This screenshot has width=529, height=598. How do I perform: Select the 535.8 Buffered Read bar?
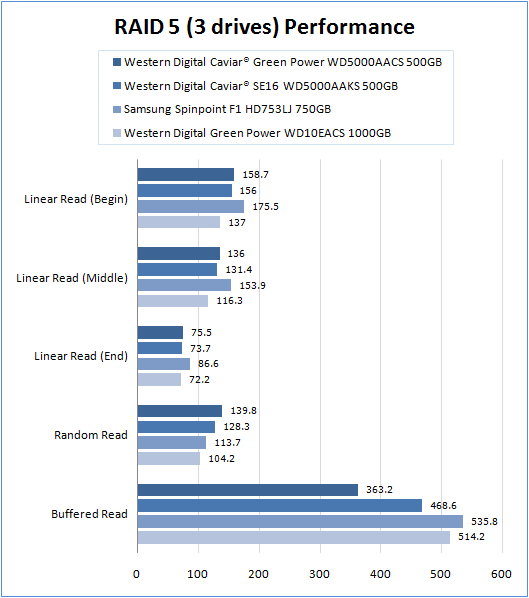[300, 521]
